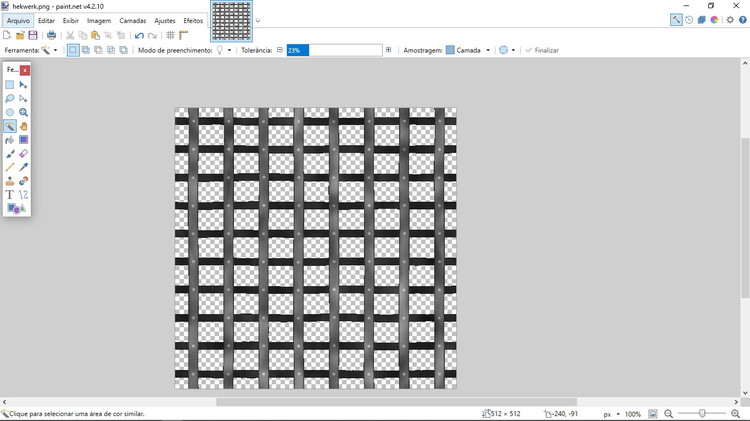The height and width of the screenshot is (421, 750).
Task: Select the Line/Curve tool
Action: [x=23, y=195]
